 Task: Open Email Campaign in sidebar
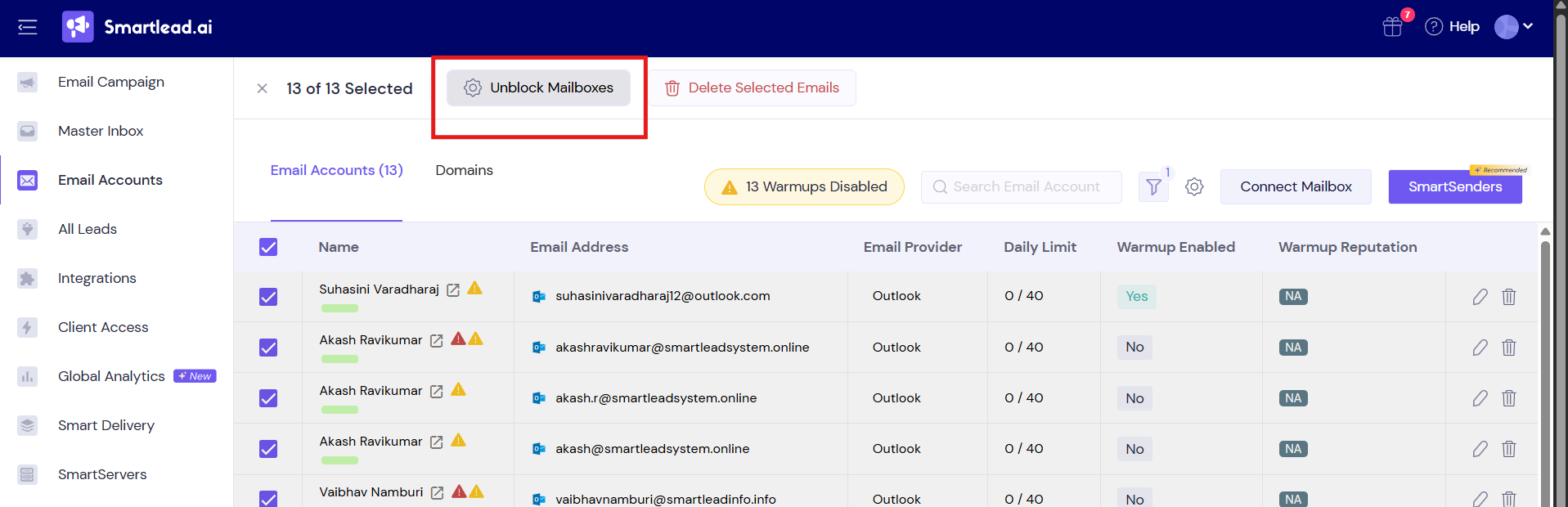(111, 82)
